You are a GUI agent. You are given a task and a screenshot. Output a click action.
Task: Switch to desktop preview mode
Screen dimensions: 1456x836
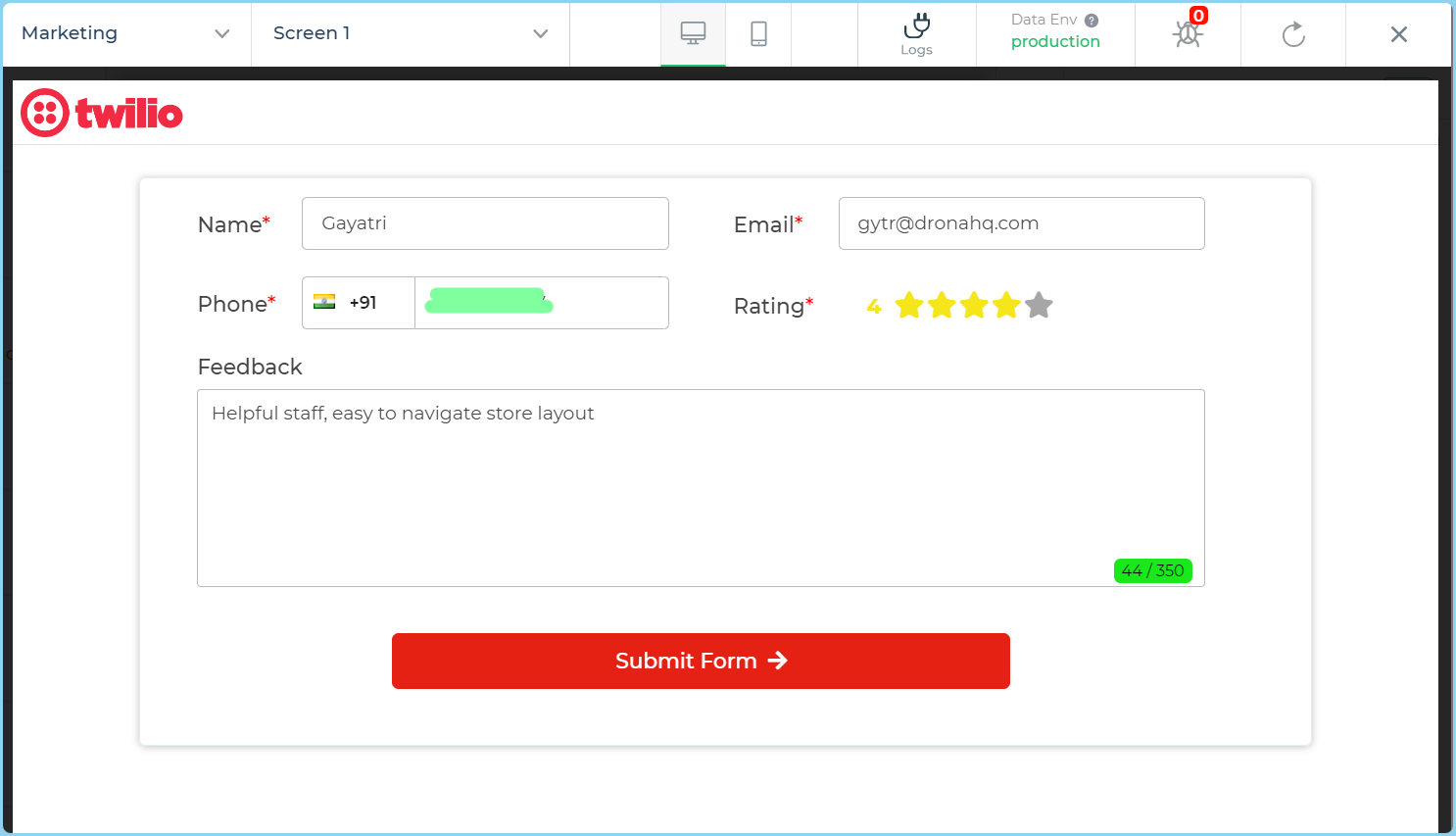click(x=693, y=33)
